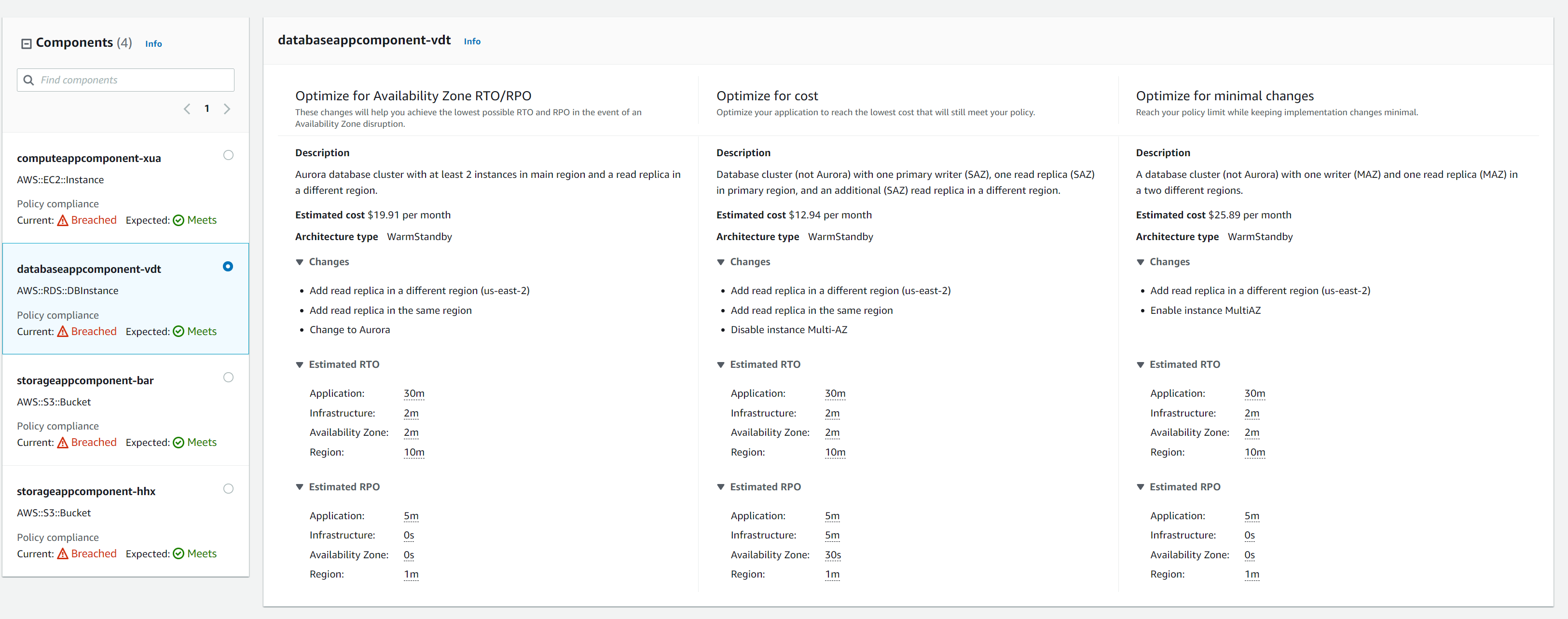The image size is (1568, 619).
Task: Collapse the Components panel via minus-square icon
Action: coord(26,42)
